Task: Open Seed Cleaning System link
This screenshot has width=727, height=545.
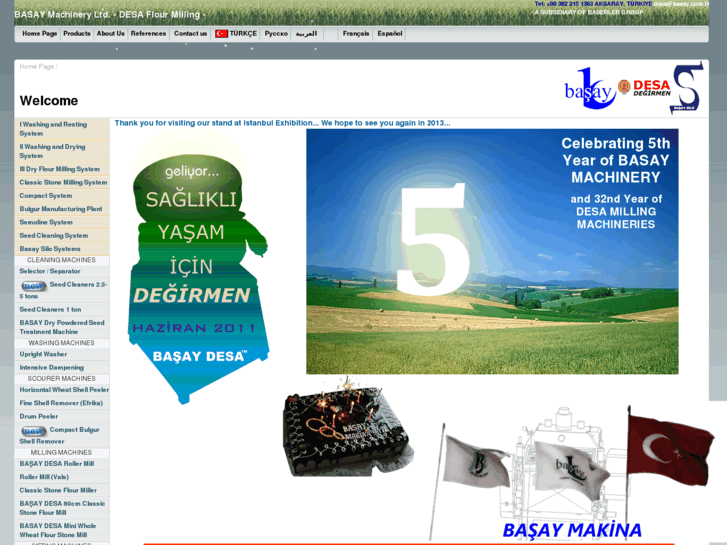Action: click(62, 236)
